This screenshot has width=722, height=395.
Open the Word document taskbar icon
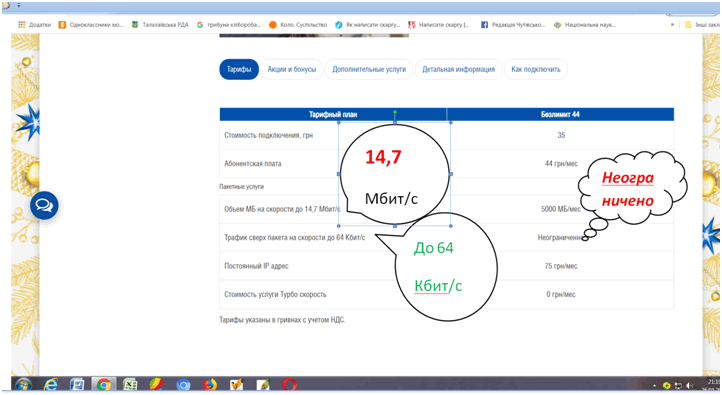pos(77,384)
